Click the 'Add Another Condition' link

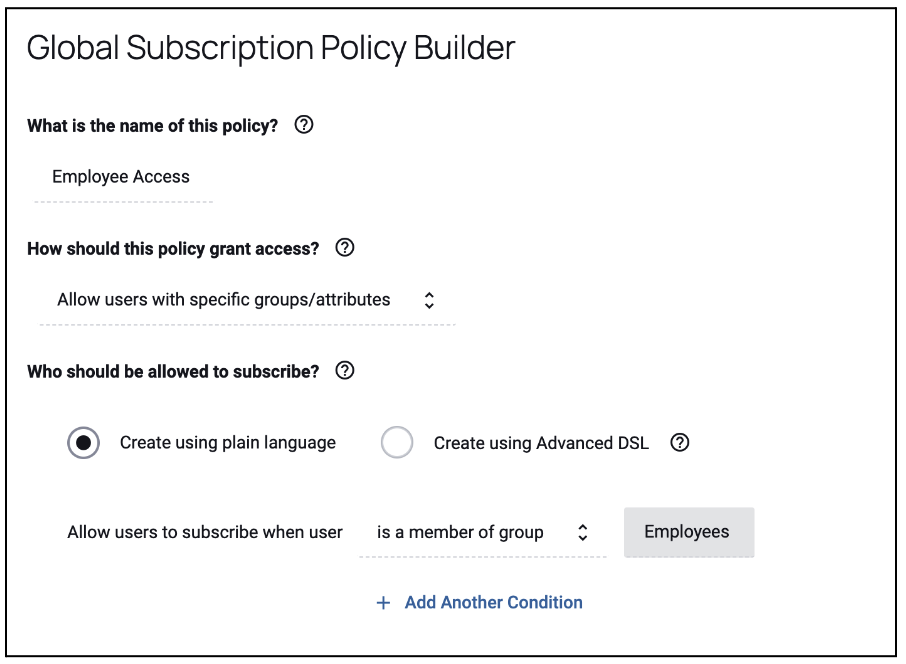[493, 603]
